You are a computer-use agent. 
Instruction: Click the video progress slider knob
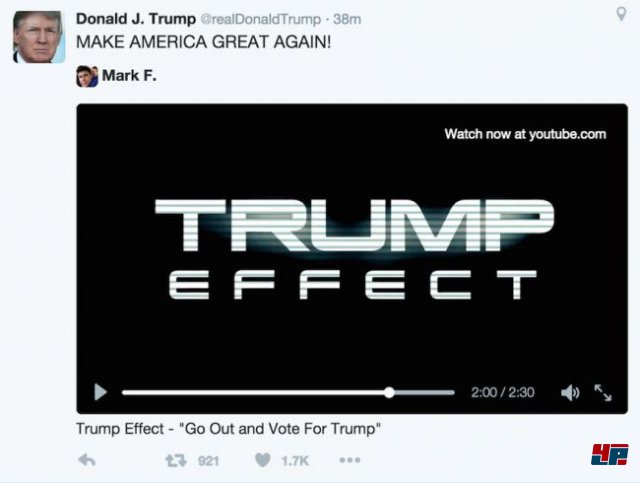pos(389,392)
